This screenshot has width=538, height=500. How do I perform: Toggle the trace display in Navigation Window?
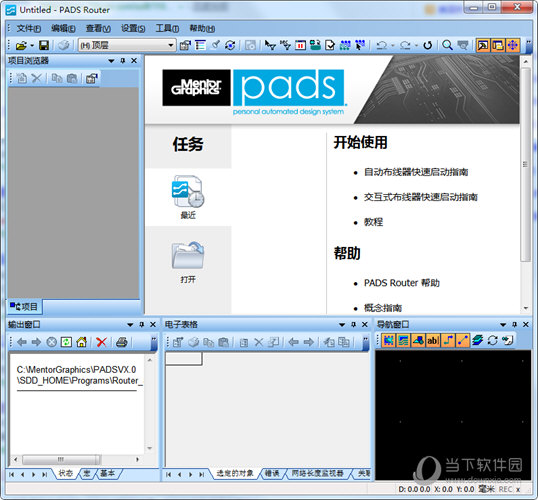[x=448, y=340]
